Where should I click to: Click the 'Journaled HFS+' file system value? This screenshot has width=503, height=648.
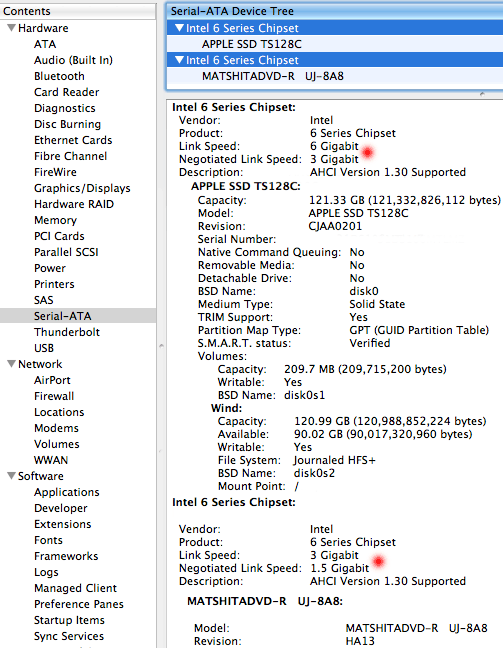(334, 460)
